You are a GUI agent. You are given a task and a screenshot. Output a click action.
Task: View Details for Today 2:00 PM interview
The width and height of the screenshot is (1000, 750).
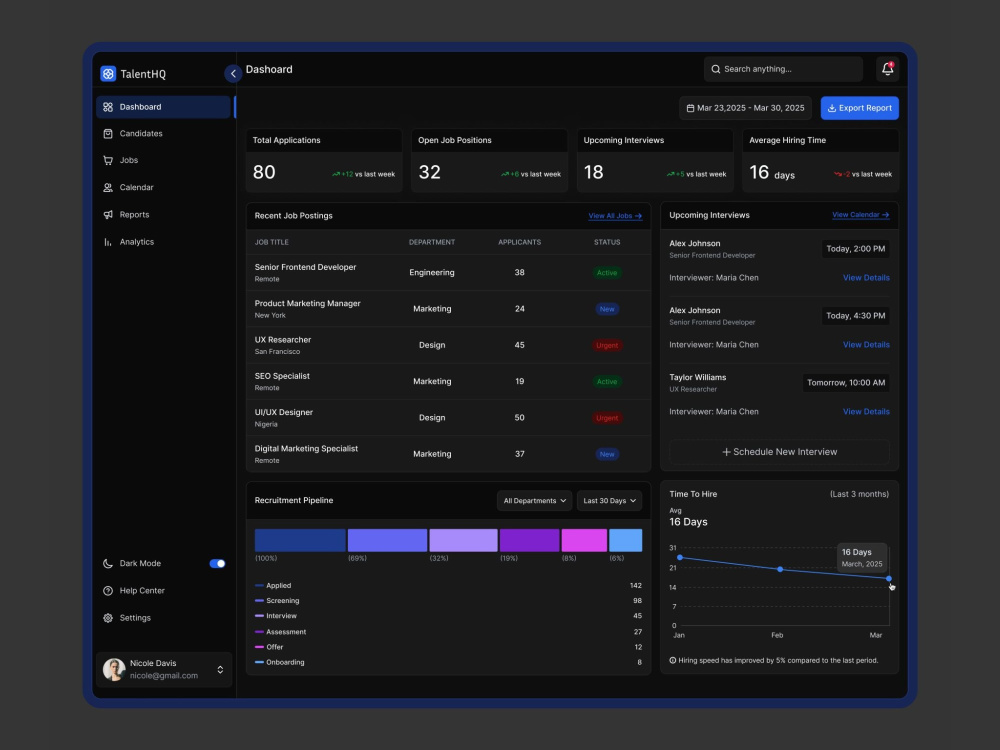866,278
